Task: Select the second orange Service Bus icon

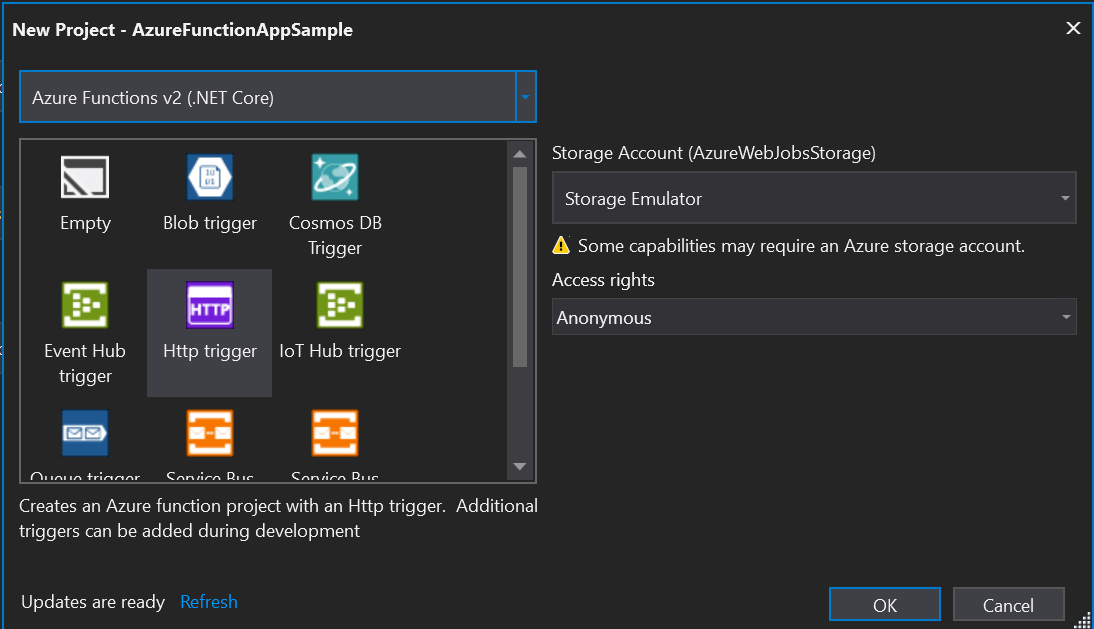Action: pyautogui.click(x=335, y=433)
